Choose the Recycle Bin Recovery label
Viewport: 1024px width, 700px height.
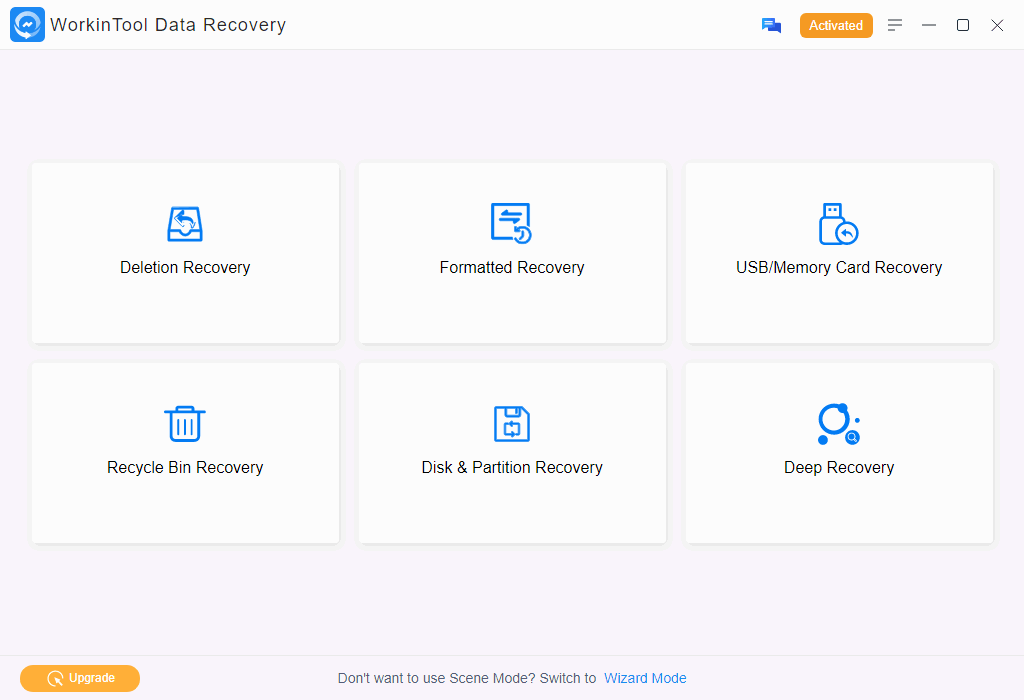point(185,468)
